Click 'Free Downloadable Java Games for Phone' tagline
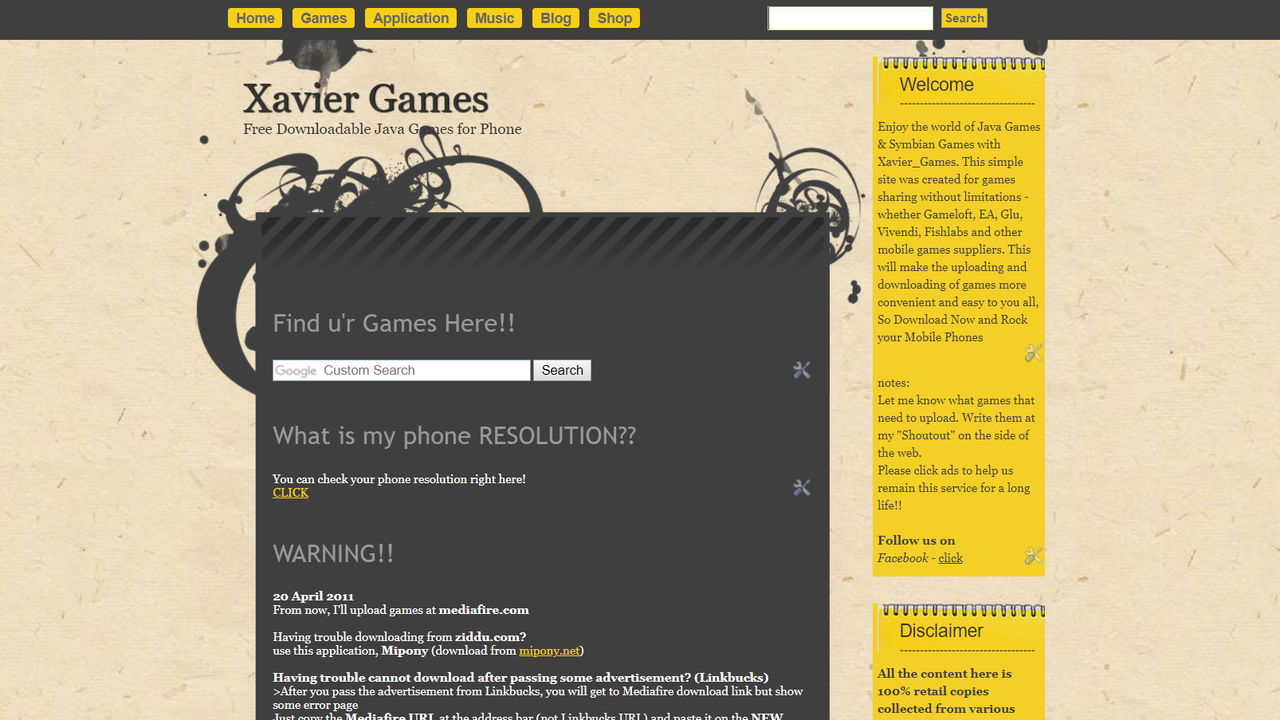This screenshot has width=1280, height=720. (382, 129)
